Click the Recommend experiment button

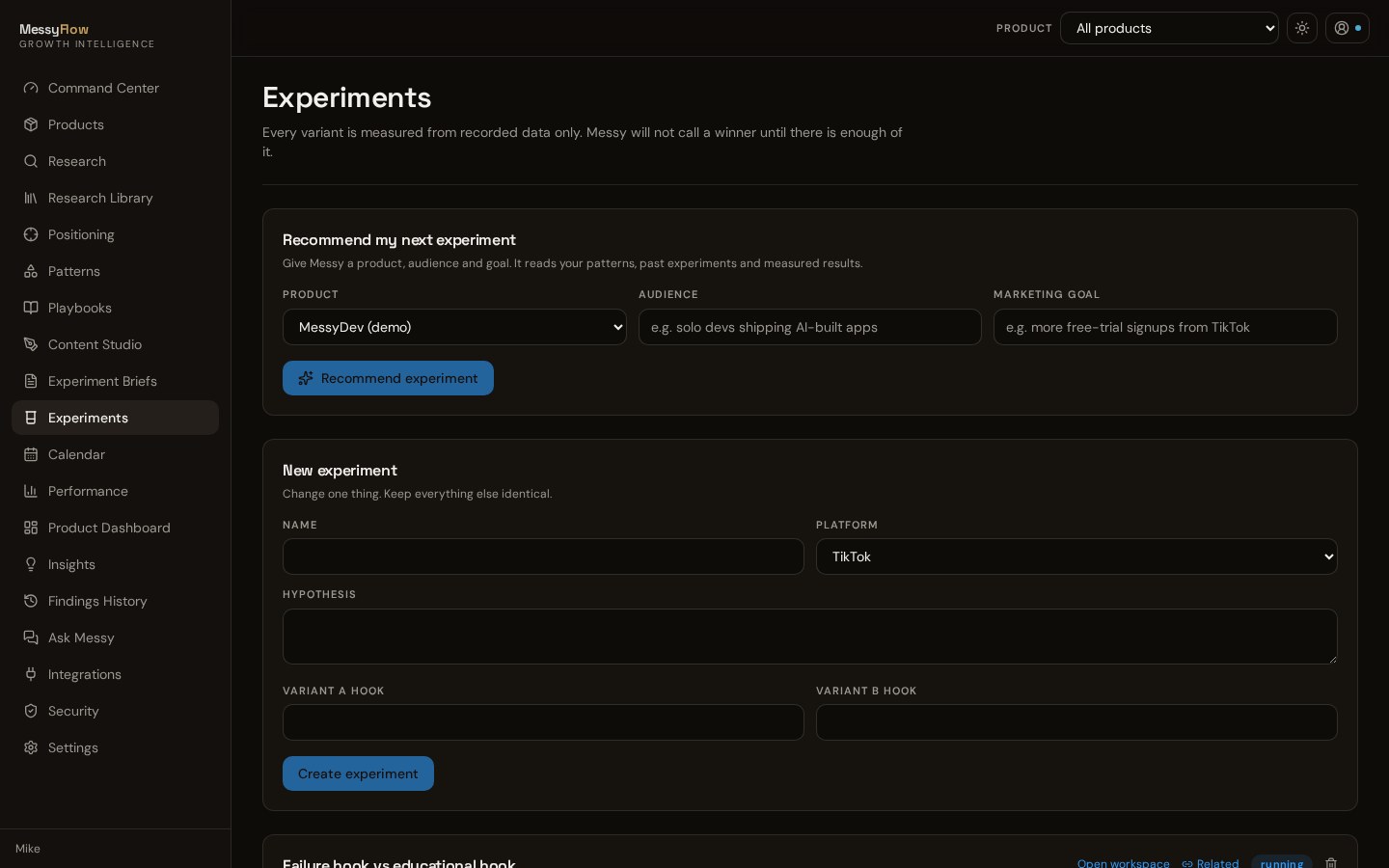coord(388,378)
